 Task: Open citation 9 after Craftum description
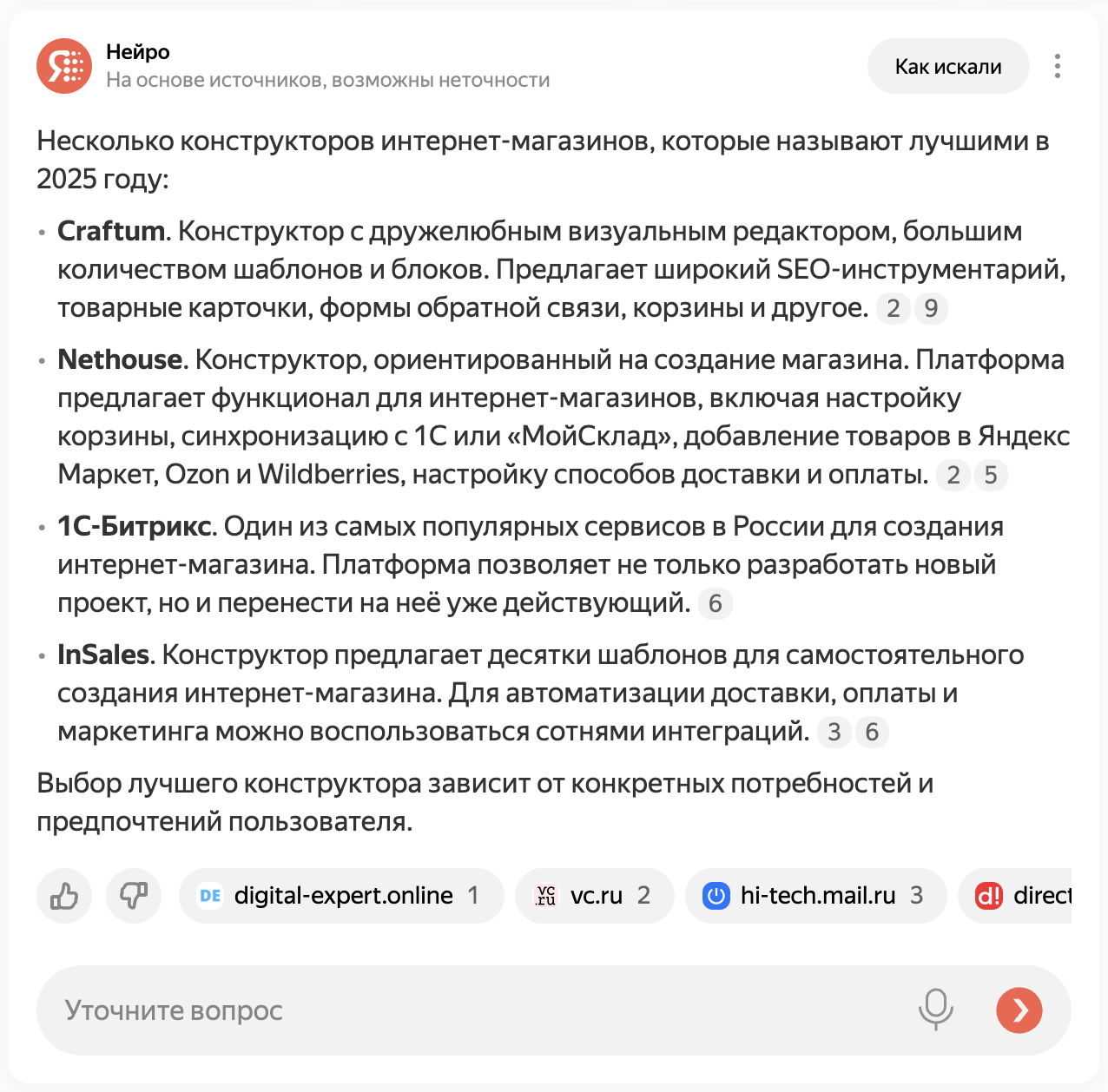coord(931,308)
